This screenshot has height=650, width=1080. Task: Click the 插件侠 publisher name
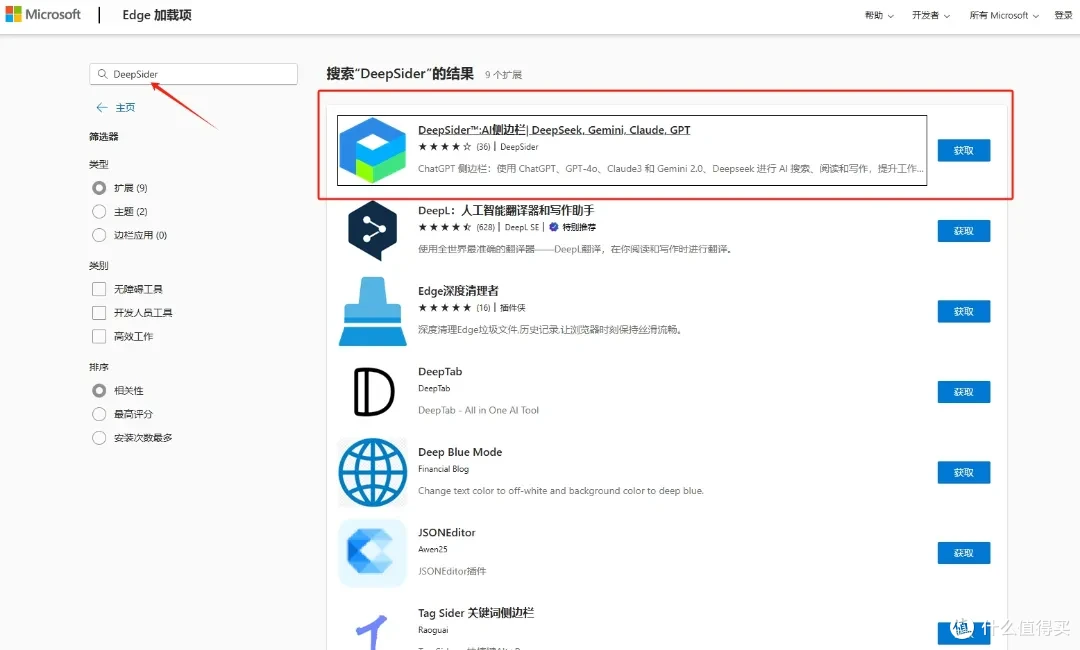pyautogui.click(x=512, y=308)
